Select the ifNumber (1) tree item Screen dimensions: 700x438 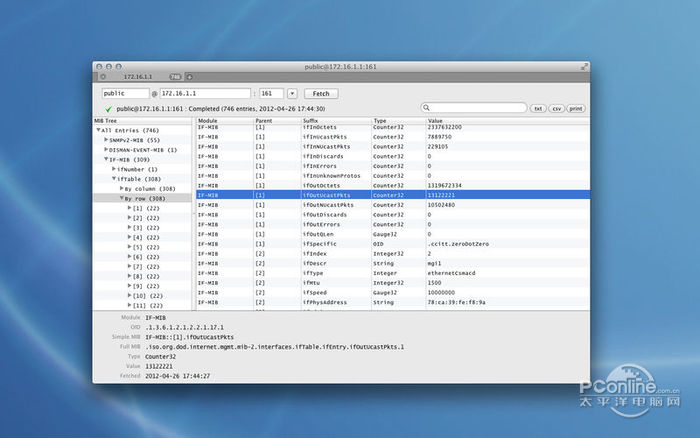click(x=139, y=169)
